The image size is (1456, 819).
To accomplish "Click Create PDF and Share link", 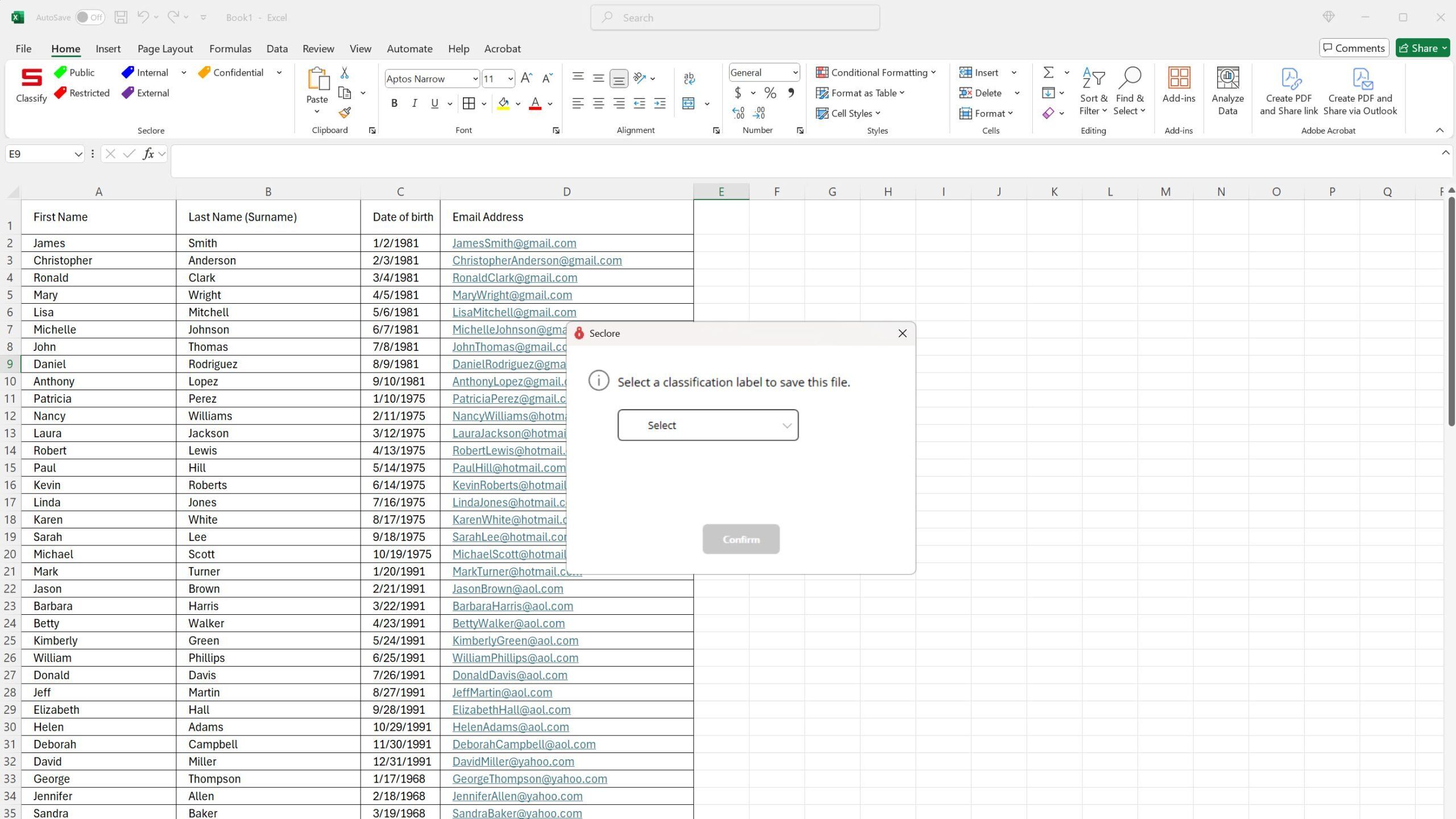I will pos(1289,91).
